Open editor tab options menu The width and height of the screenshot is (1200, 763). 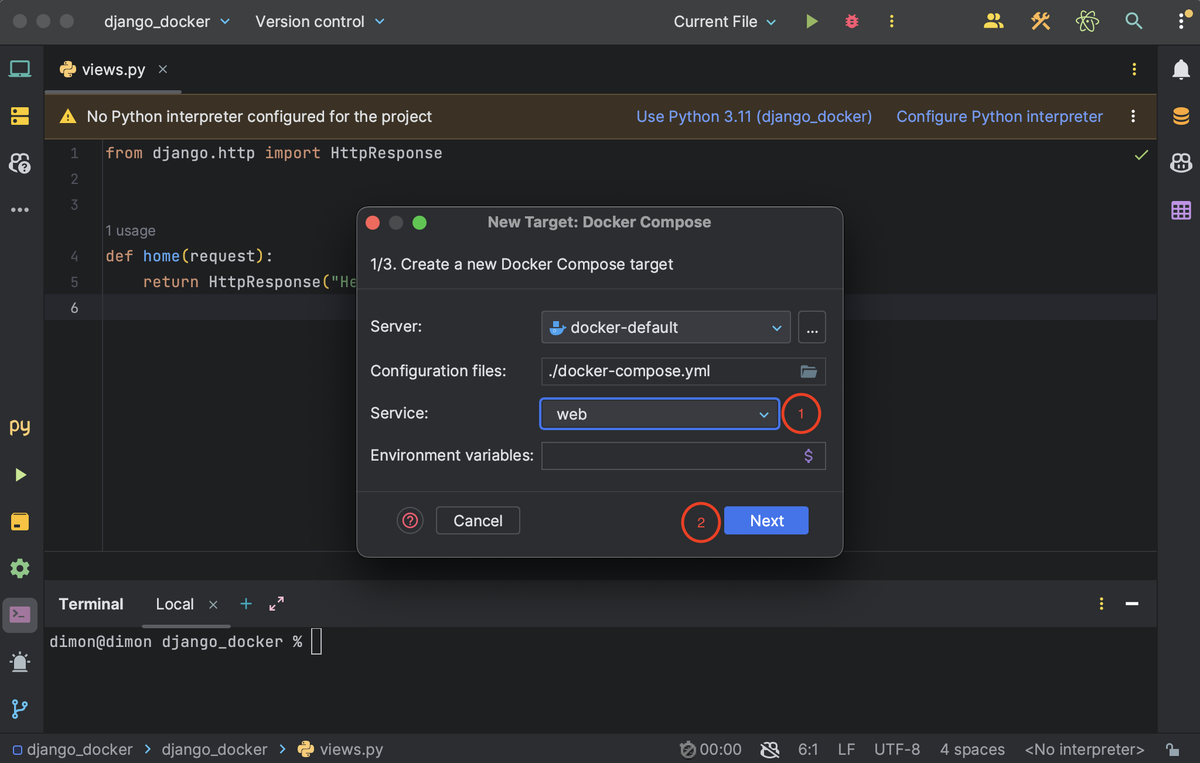click(x=1134, y=69)
